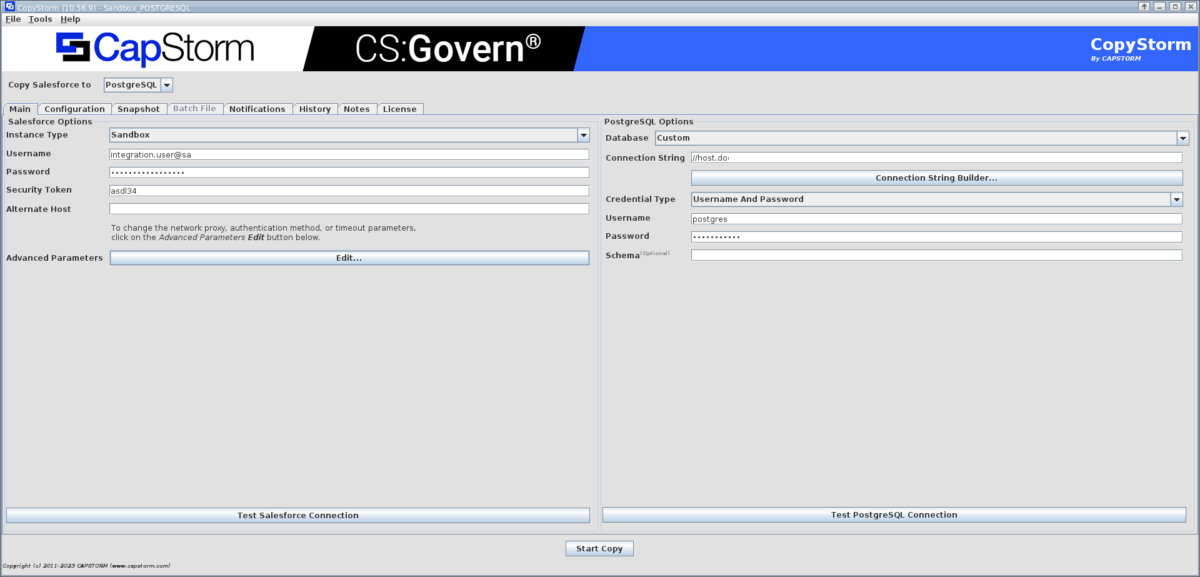
Task: Switch to the Configuration tab
Action: [x=75, y=108]
